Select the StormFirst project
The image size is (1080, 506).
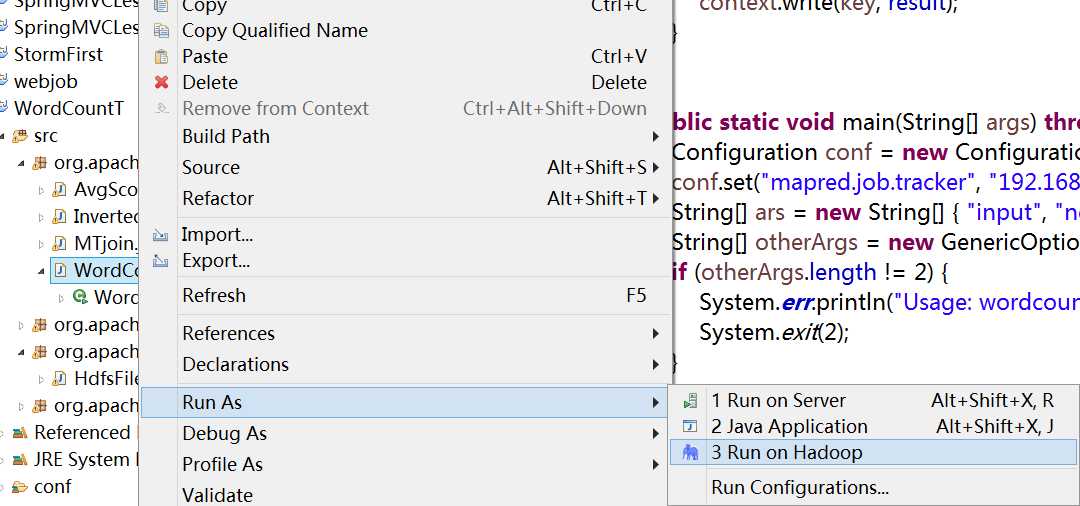(x=58, y=54)
